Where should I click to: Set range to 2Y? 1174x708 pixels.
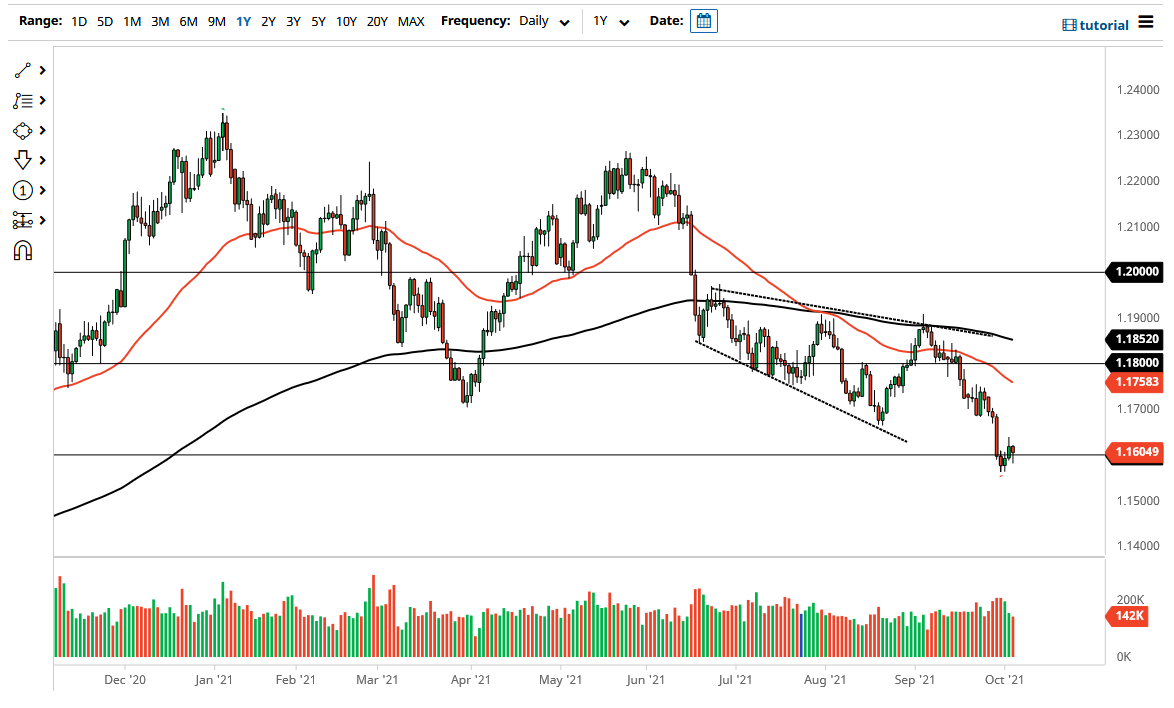268,22
